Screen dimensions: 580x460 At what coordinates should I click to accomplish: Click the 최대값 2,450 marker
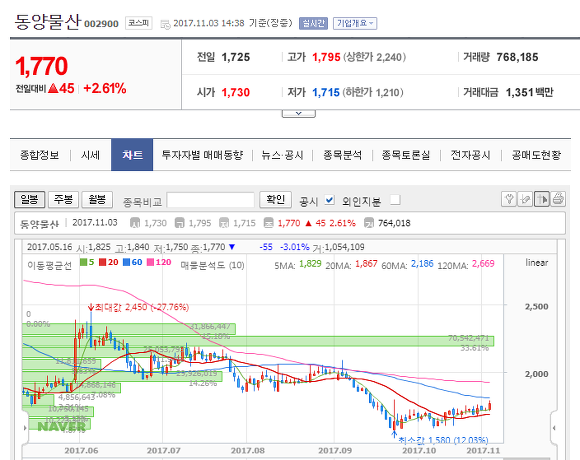pos(139,307)
